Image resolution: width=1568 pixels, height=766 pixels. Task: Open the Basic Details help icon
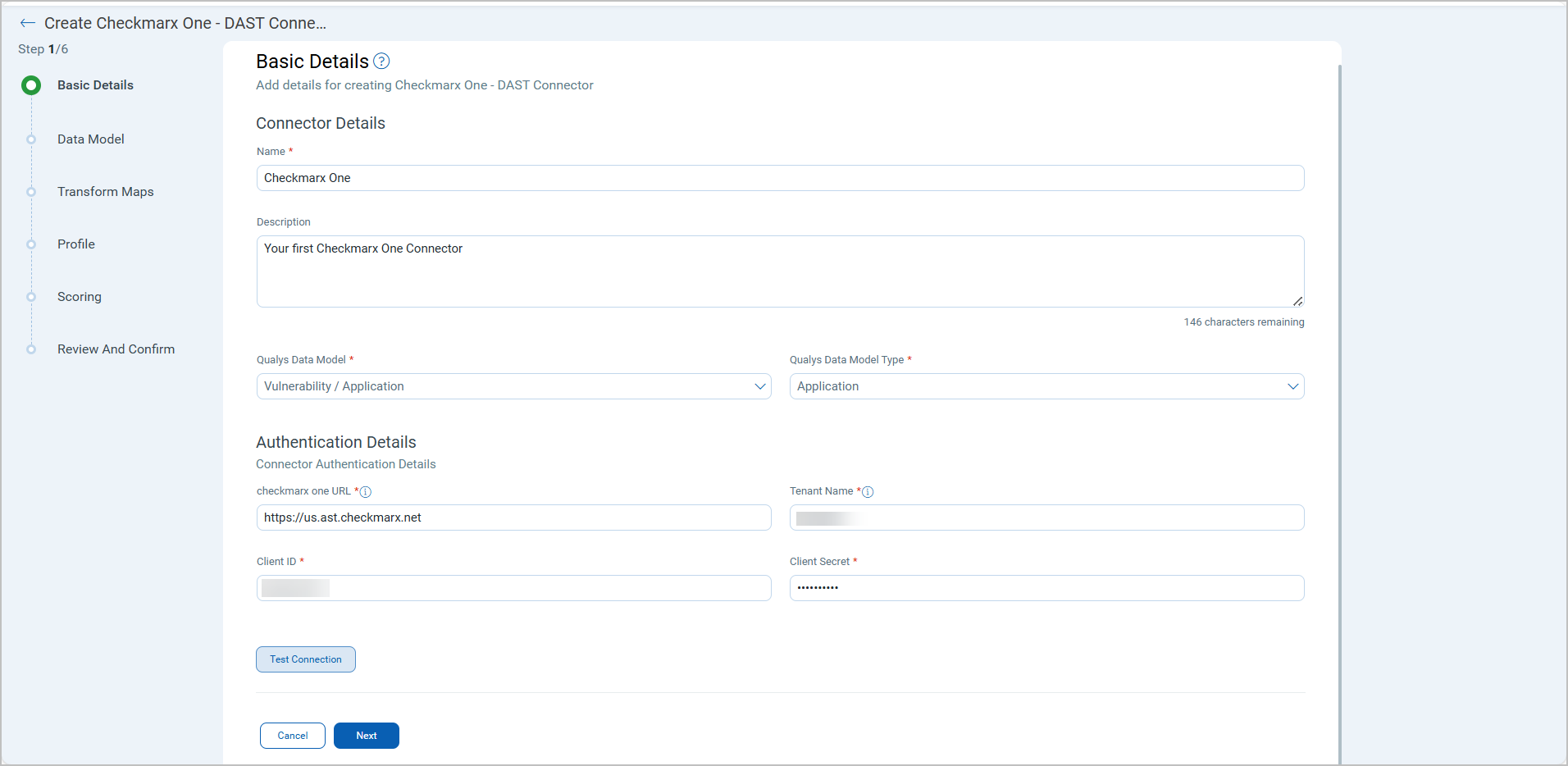[x=381, y=62]
